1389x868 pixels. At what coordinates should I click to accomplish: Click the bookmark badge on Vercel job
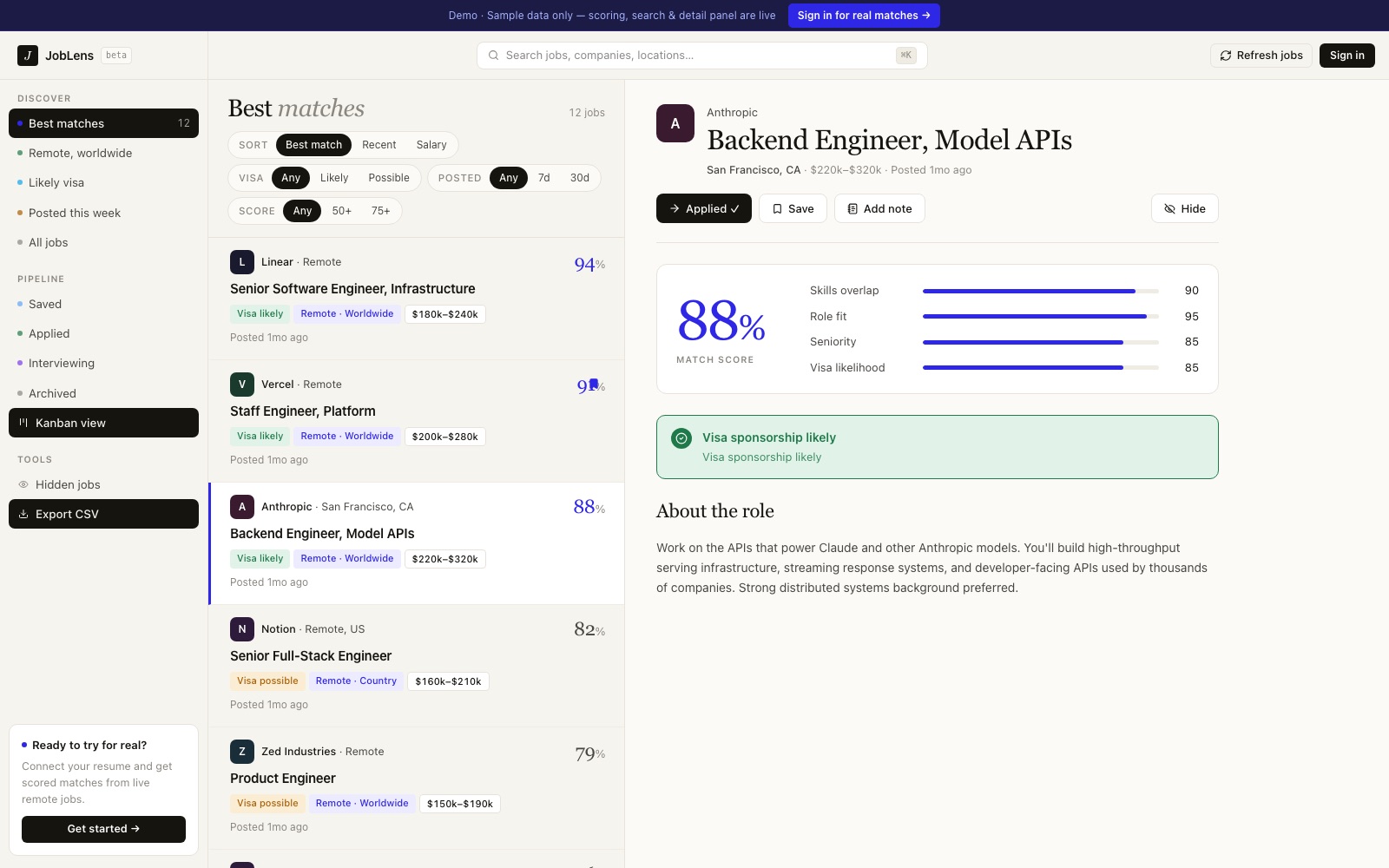point(594,384)
